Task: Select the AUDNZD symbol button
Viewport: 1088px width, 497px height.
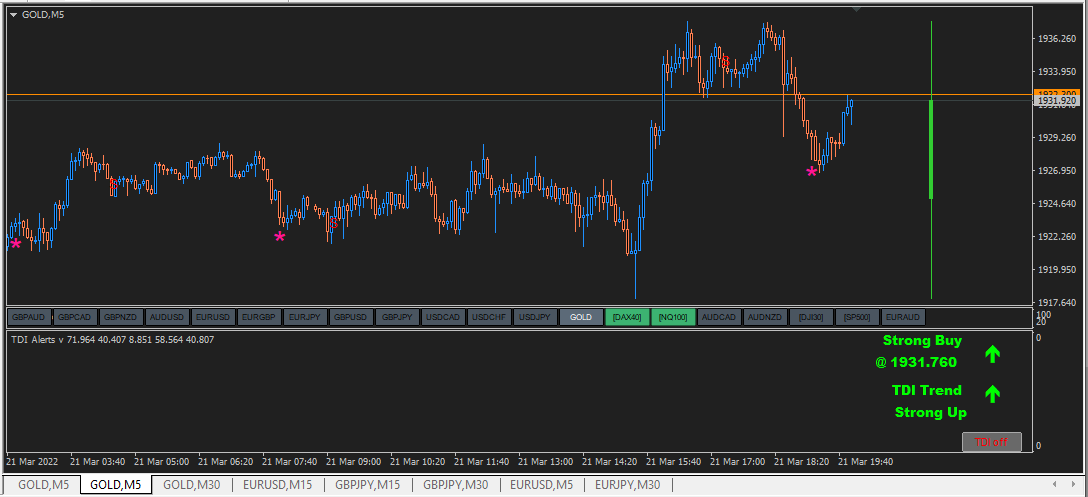Action: [765, 317]
